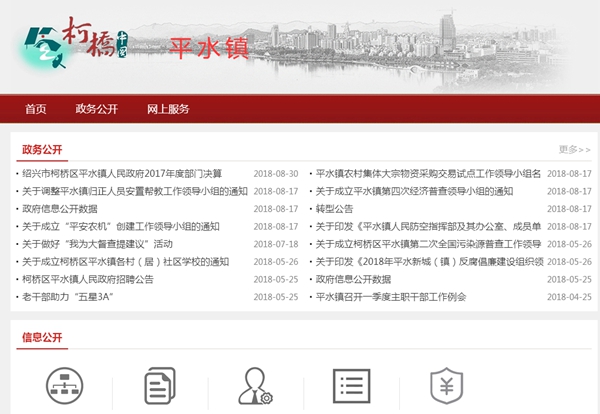
Task: Select the list icon under 信息公开
Action: coord(350,389)
